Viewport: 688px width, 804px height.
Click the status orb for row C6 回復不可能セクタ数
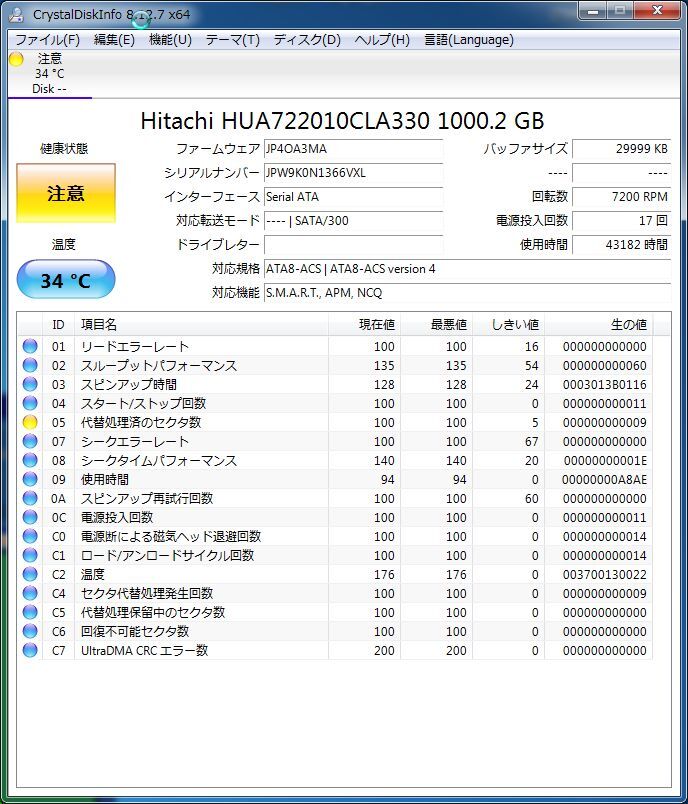(x=30, y=631)
